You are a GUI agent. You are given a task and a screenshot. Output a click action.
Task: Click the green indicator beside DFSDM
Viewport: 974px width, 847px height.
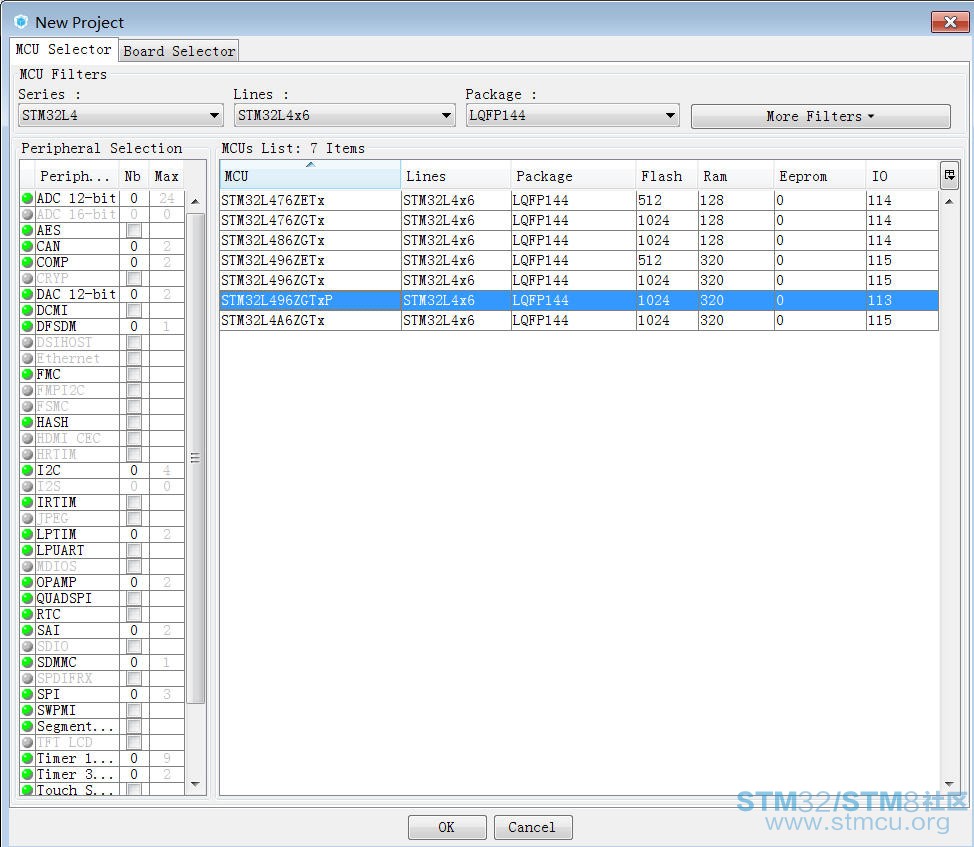(x=27, y=327)
